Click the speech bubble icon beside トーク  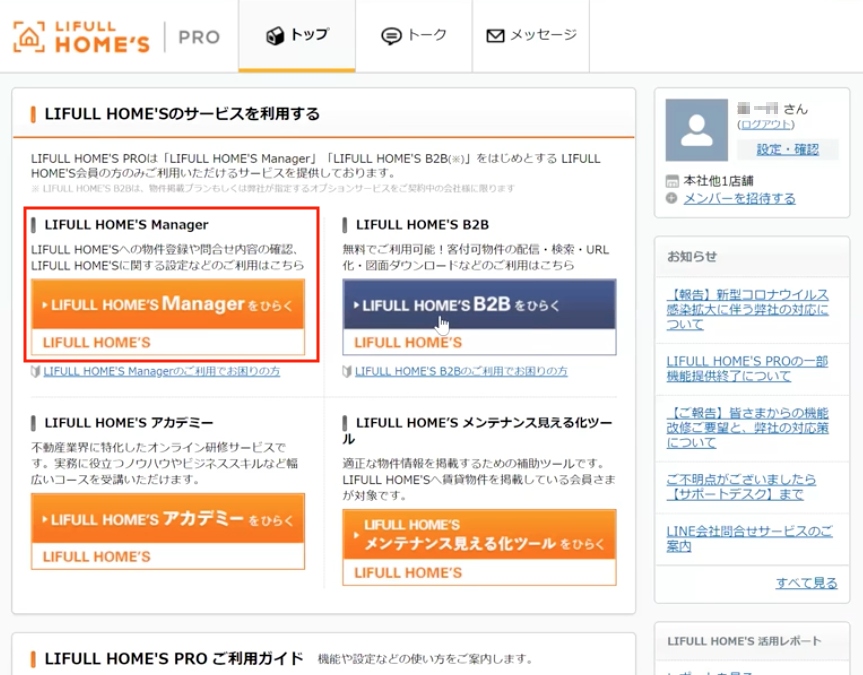pos(391,36)
